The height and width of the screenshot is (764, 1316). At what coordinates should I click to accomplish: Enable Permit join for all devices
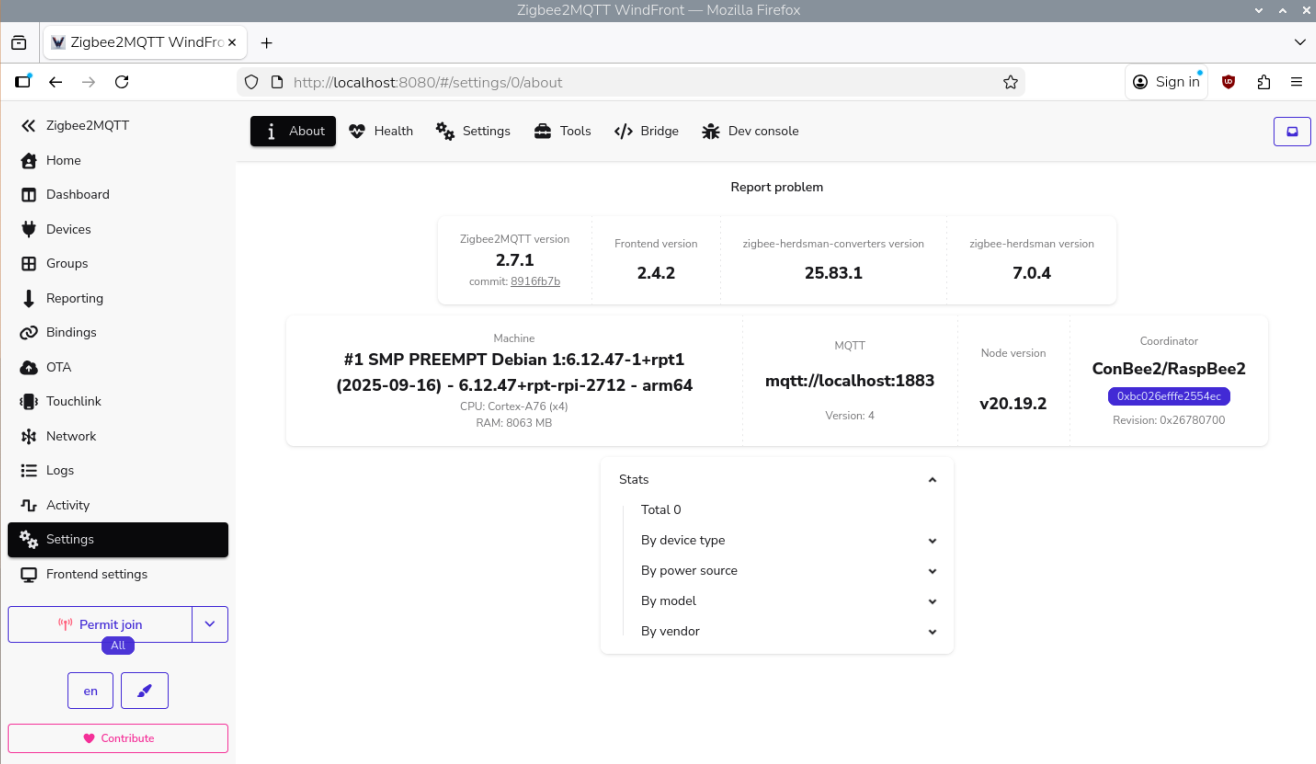pyautogui.click(x=100, y=624)
